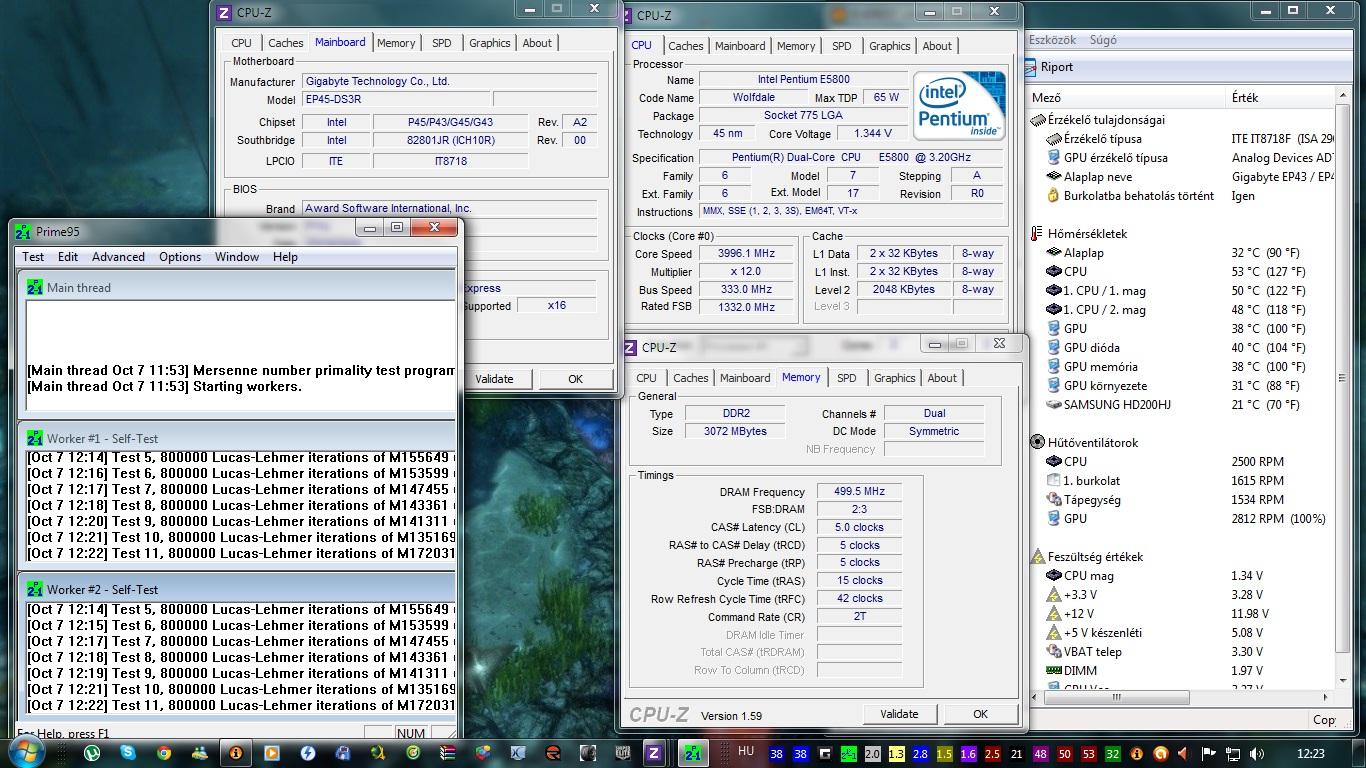Open the blue lightning bolt taskbar icon
The image size is (1366, 768).
click(x=308, y=753)
